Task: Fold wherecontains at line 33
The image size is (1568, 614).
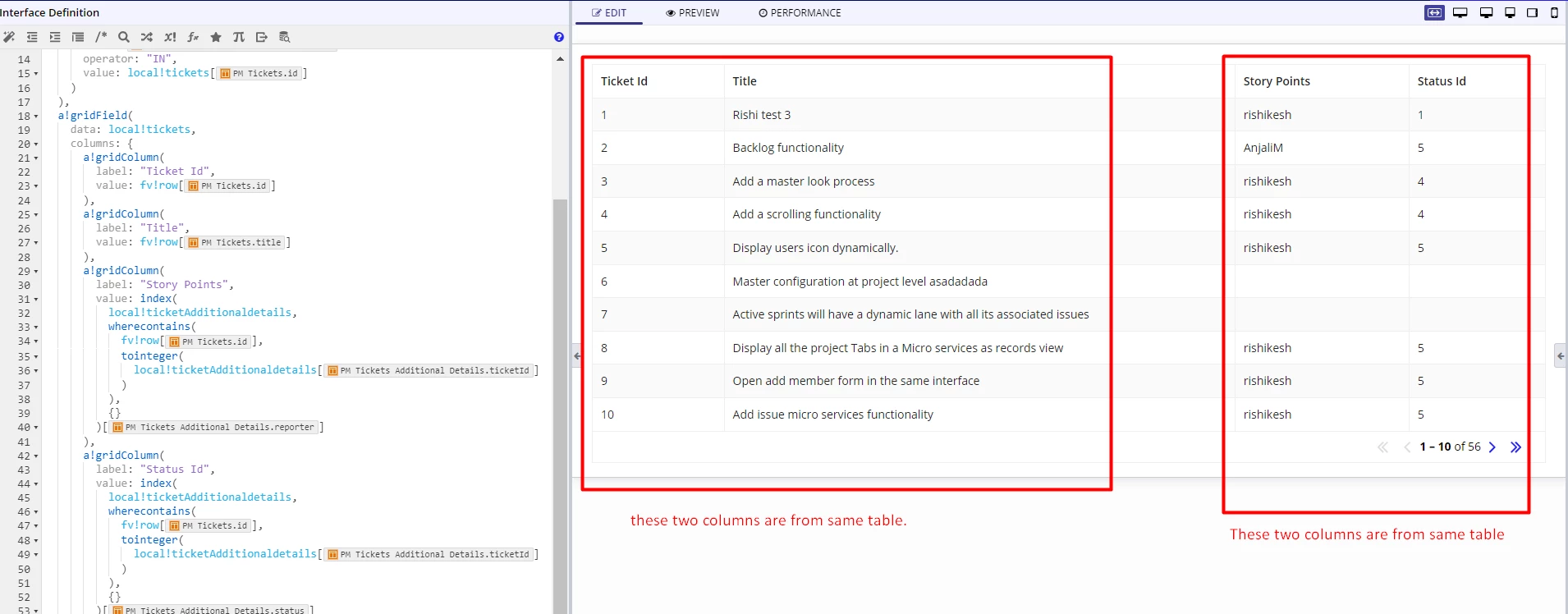Action: (36, 328)
